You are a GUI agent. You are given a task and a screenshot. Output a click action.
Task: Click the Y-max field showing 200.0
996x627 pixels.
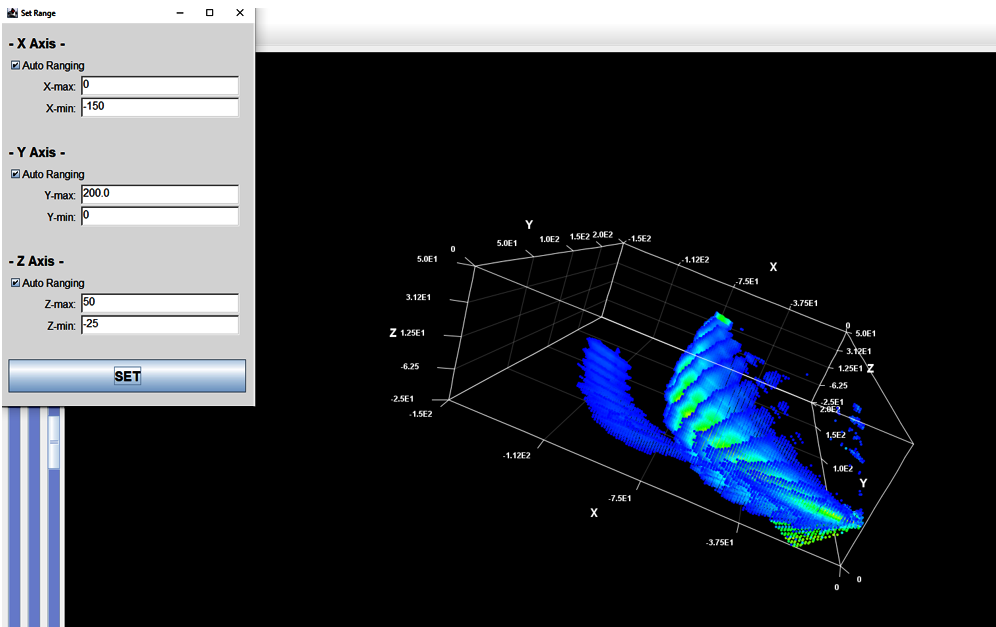click(x=160, y=194)
